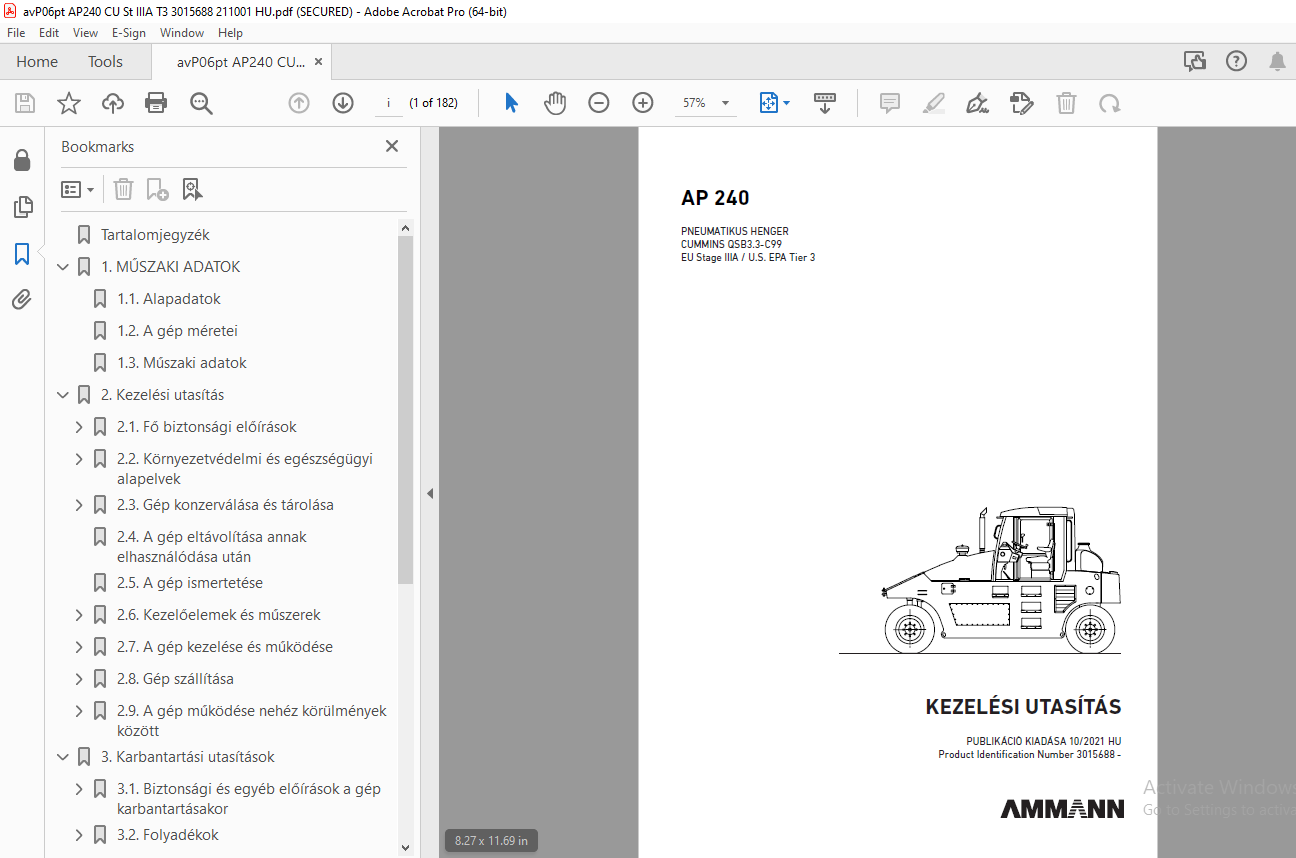This screenshot has height=858, width=1296.
Task: Open the Window menu
Action: 182,33
